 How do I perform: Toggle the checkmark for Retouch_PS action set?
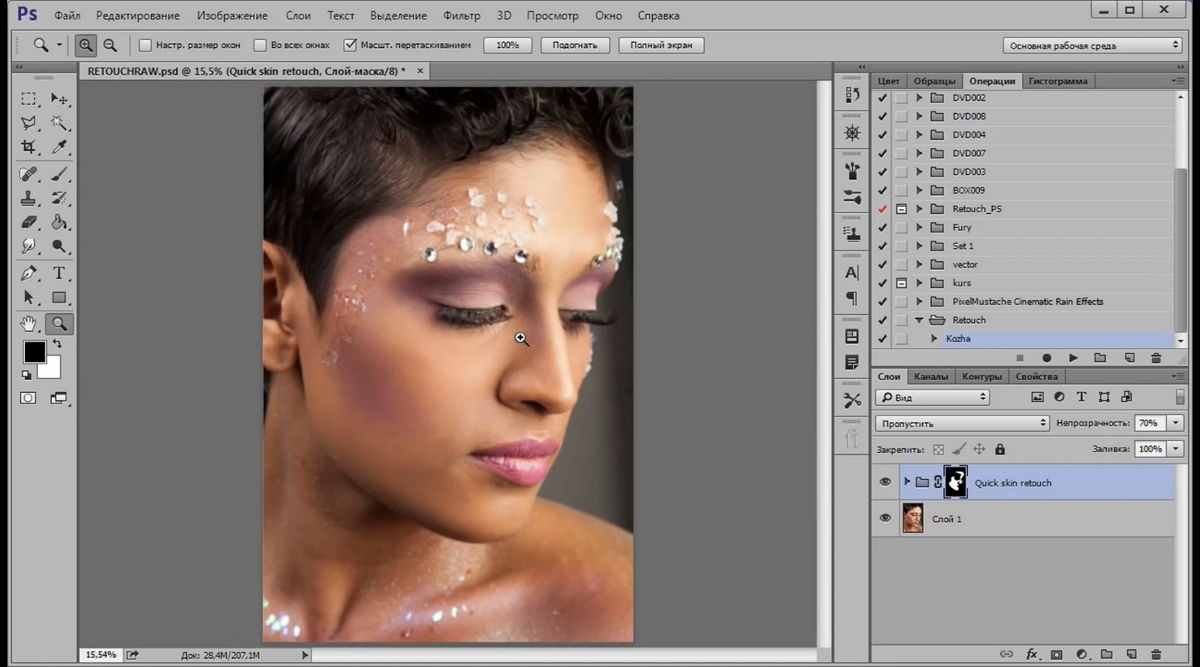882,209
